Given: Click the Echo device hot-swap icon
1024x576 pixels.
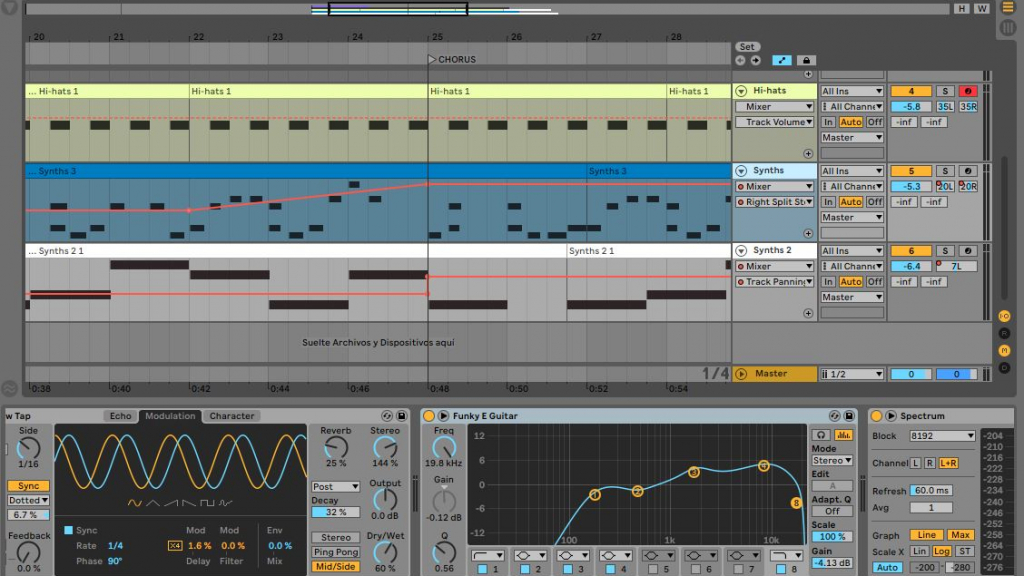Looking at the screenshot, I should click(387, 416).
